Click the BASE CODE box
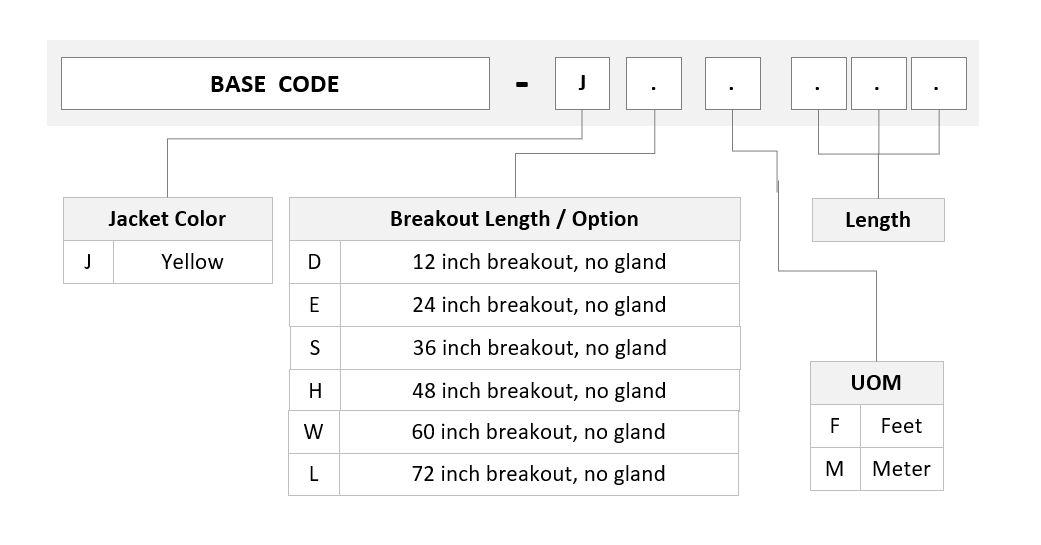This screenshot has height=545, width=1041. coord(275,84)
